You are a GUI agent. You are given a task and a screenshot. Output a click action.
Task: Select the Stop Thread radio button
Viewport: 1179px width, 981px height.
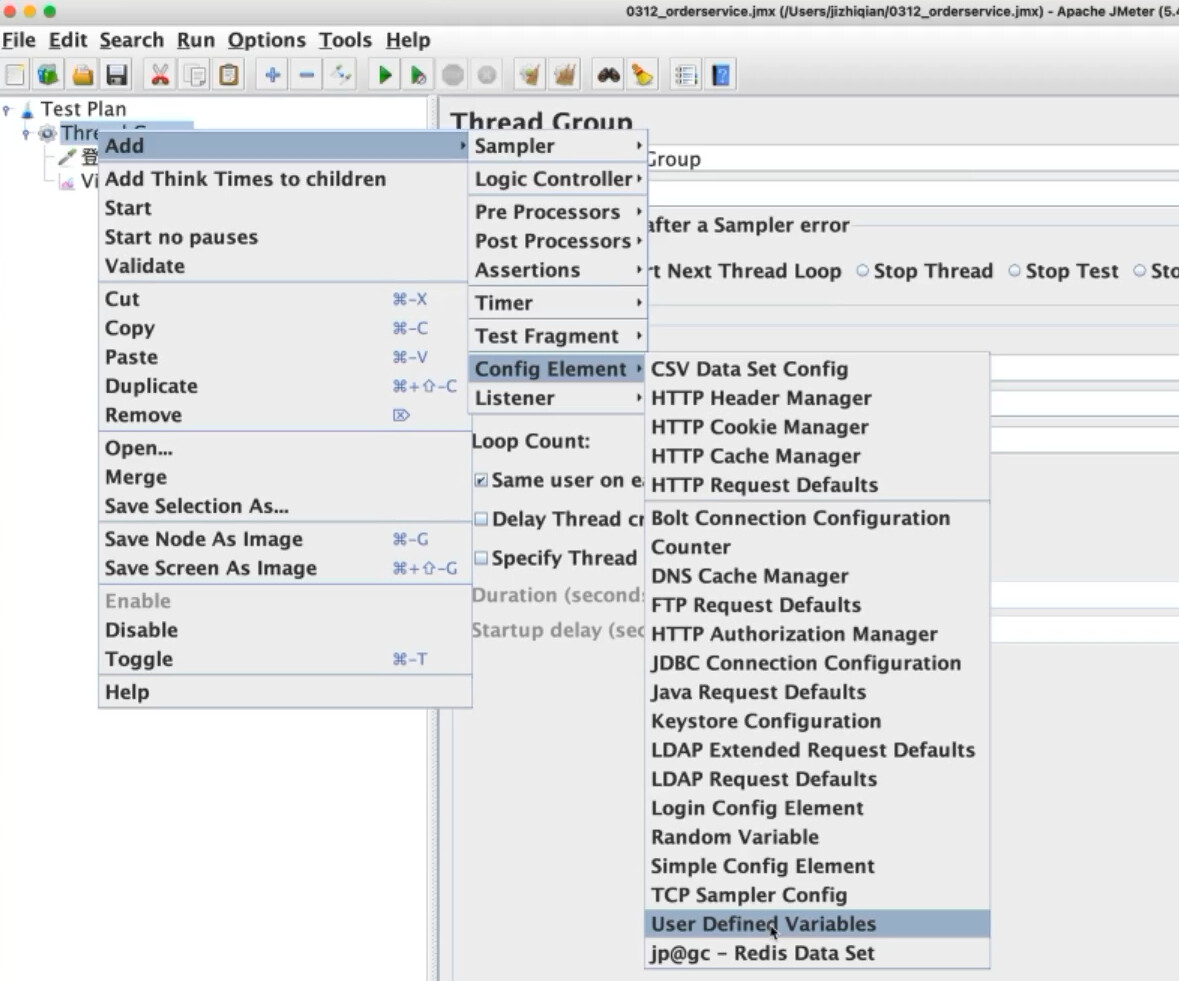pyautogui.click(x=862, y=271)
